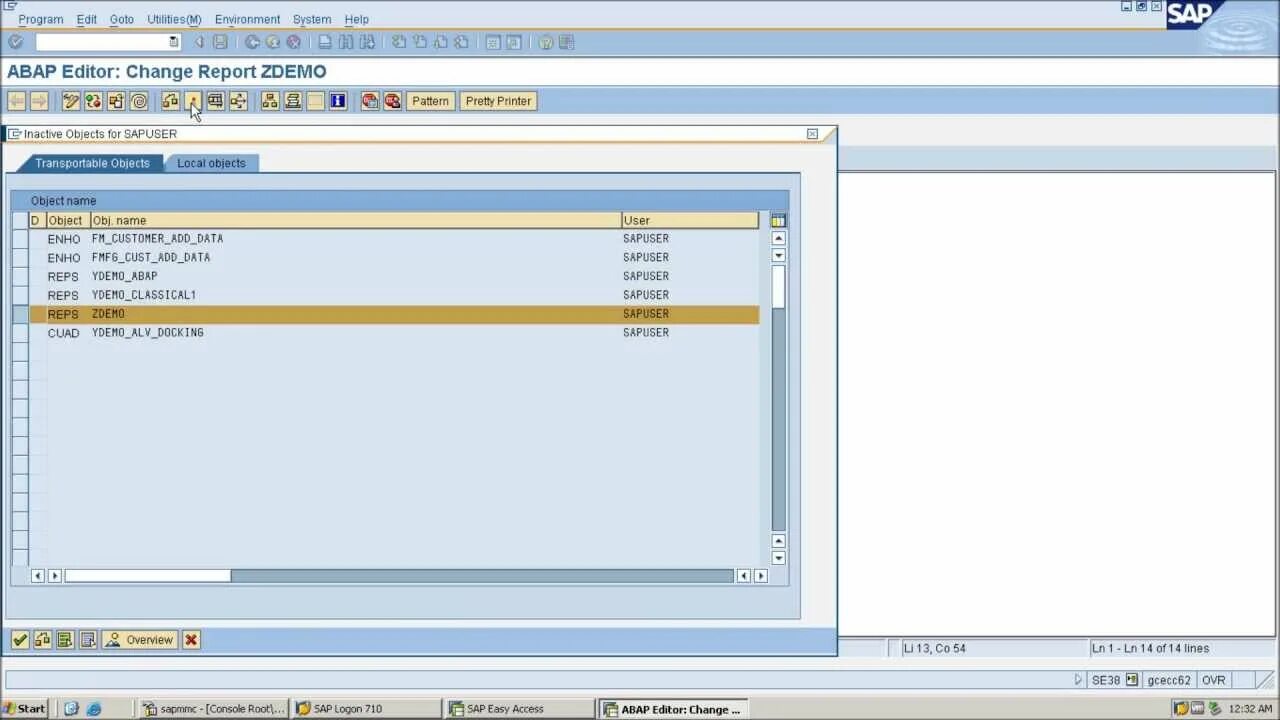This screenshot has height=720, width=1280.
Task: Click the Find binoculars icon
Action: 346,42
